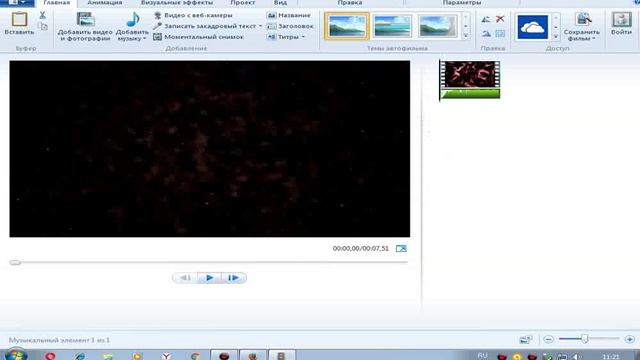Click Записать закадровый текст microphone
This screenshot has width=640, height=360.
tap(158, 26)
